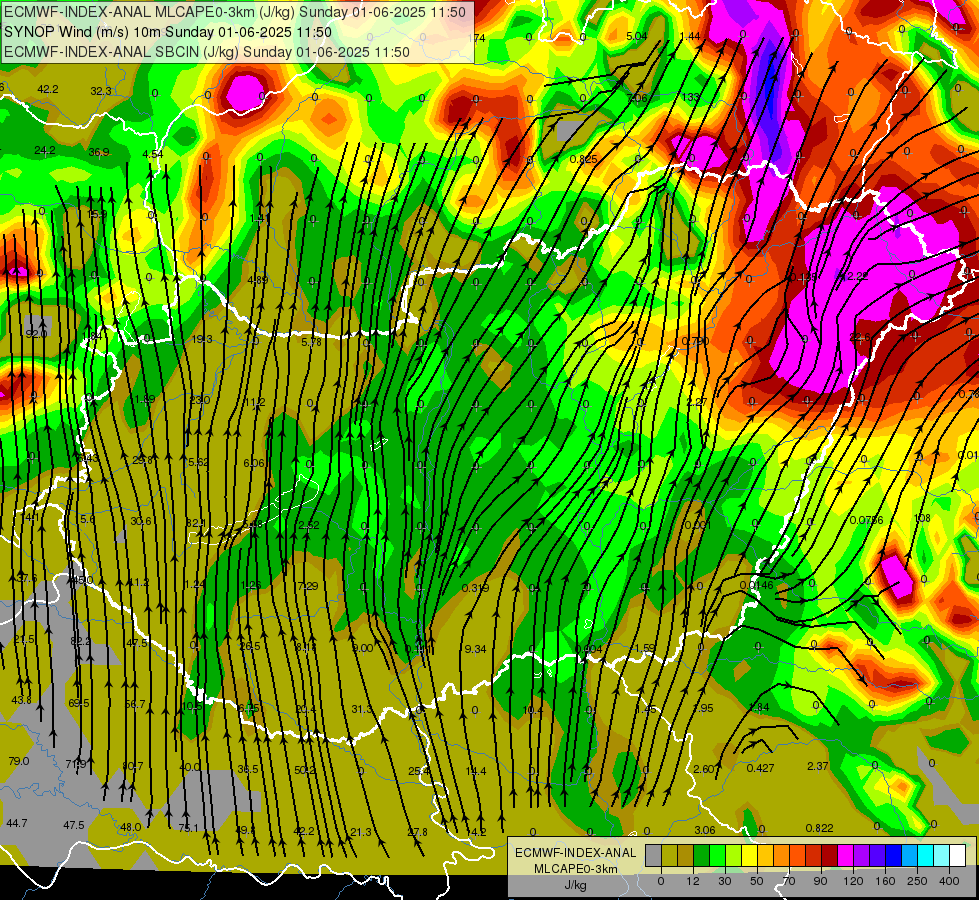
Task: Click the map value 56.7
Action: click(135, 705)
